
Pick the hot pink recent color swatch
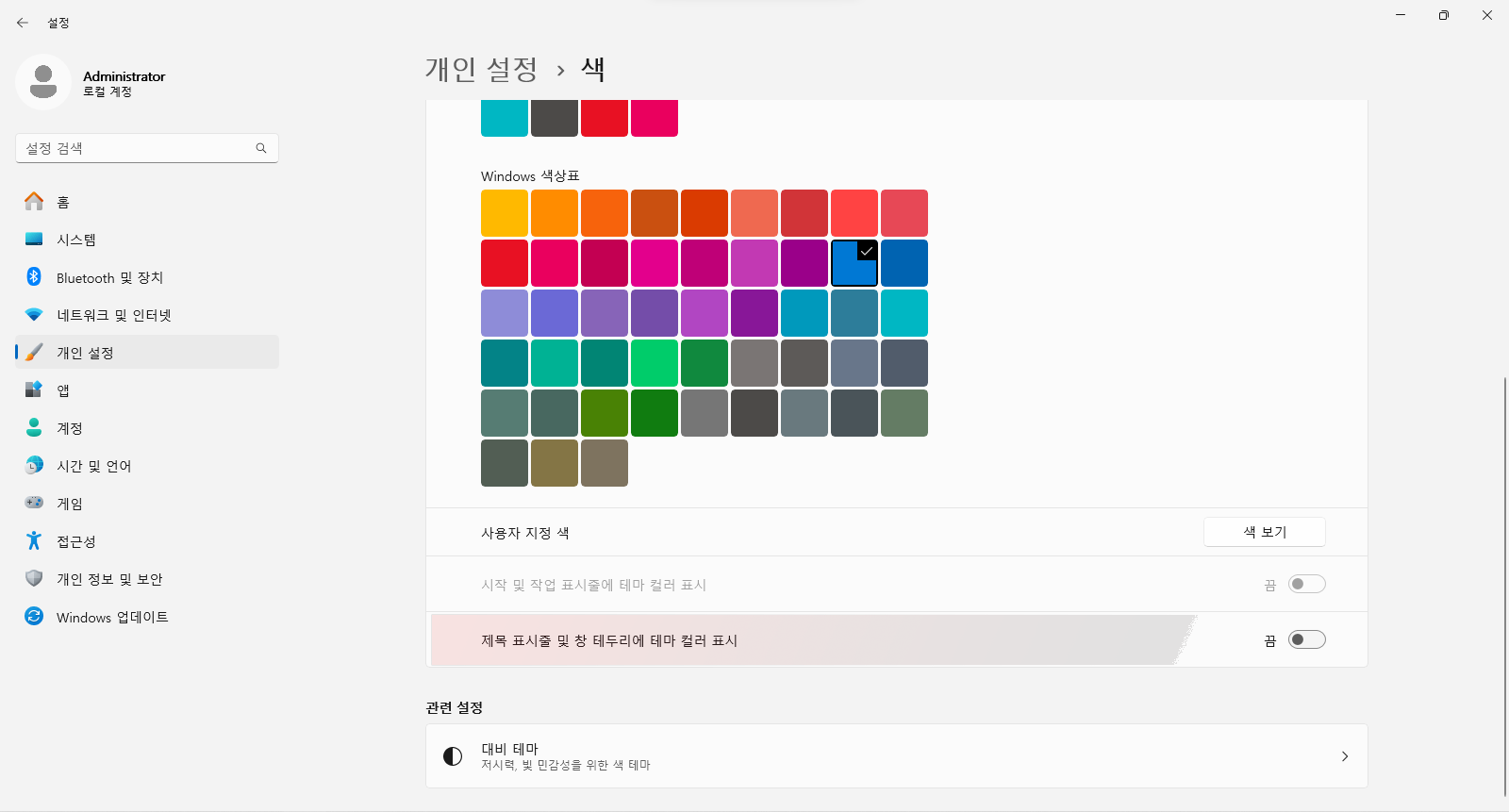[x=655, y=118]
